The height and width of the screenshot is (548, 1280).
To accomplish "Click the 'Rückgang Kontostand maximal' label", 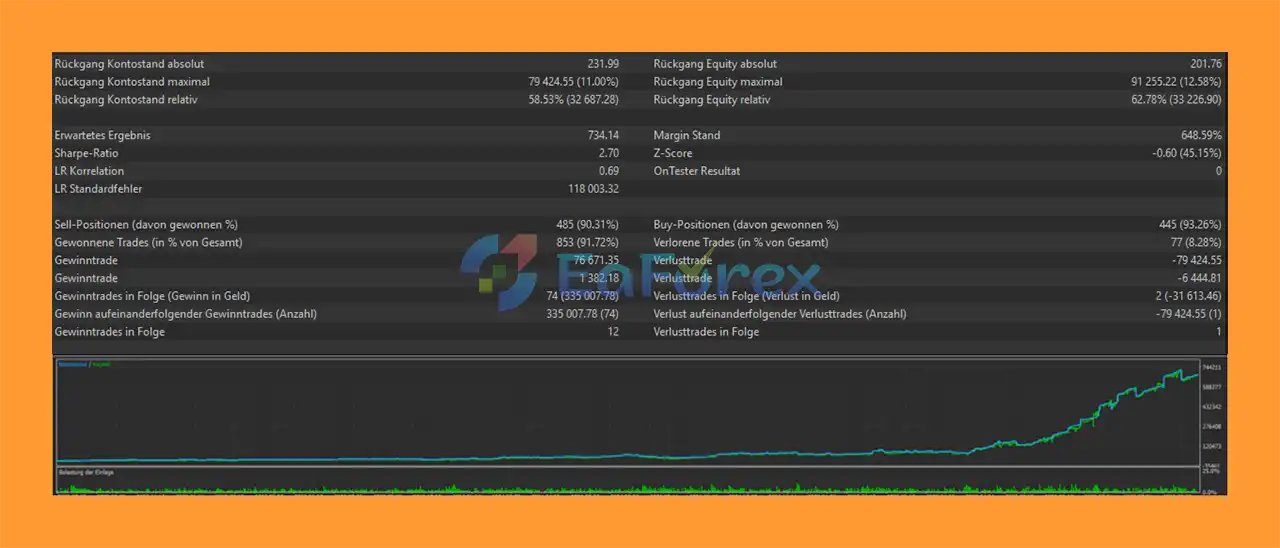I will click(132, 82).
